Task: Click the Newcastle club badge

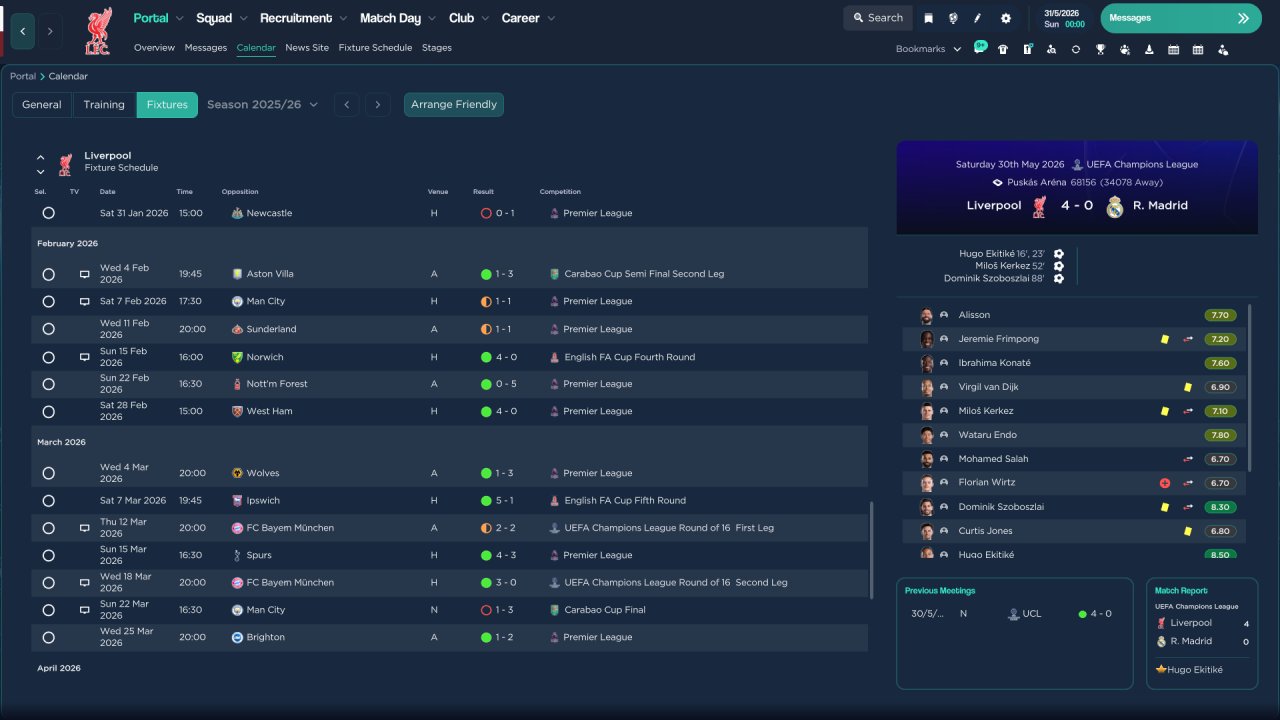Action: (237, 213)
